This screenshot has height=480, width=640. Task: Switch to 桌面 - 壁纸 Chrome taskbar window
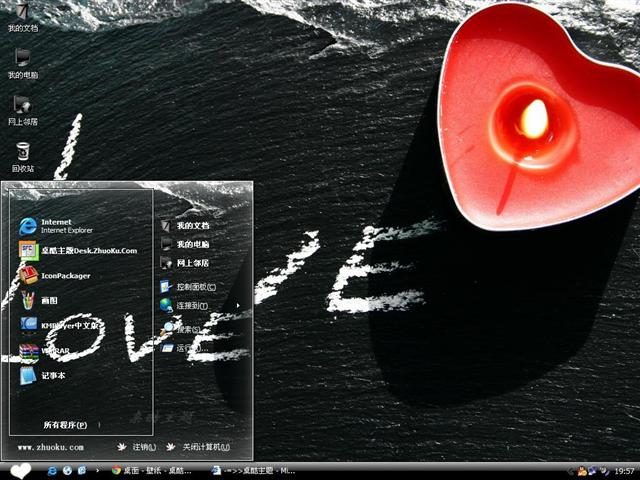coord(152,471)
